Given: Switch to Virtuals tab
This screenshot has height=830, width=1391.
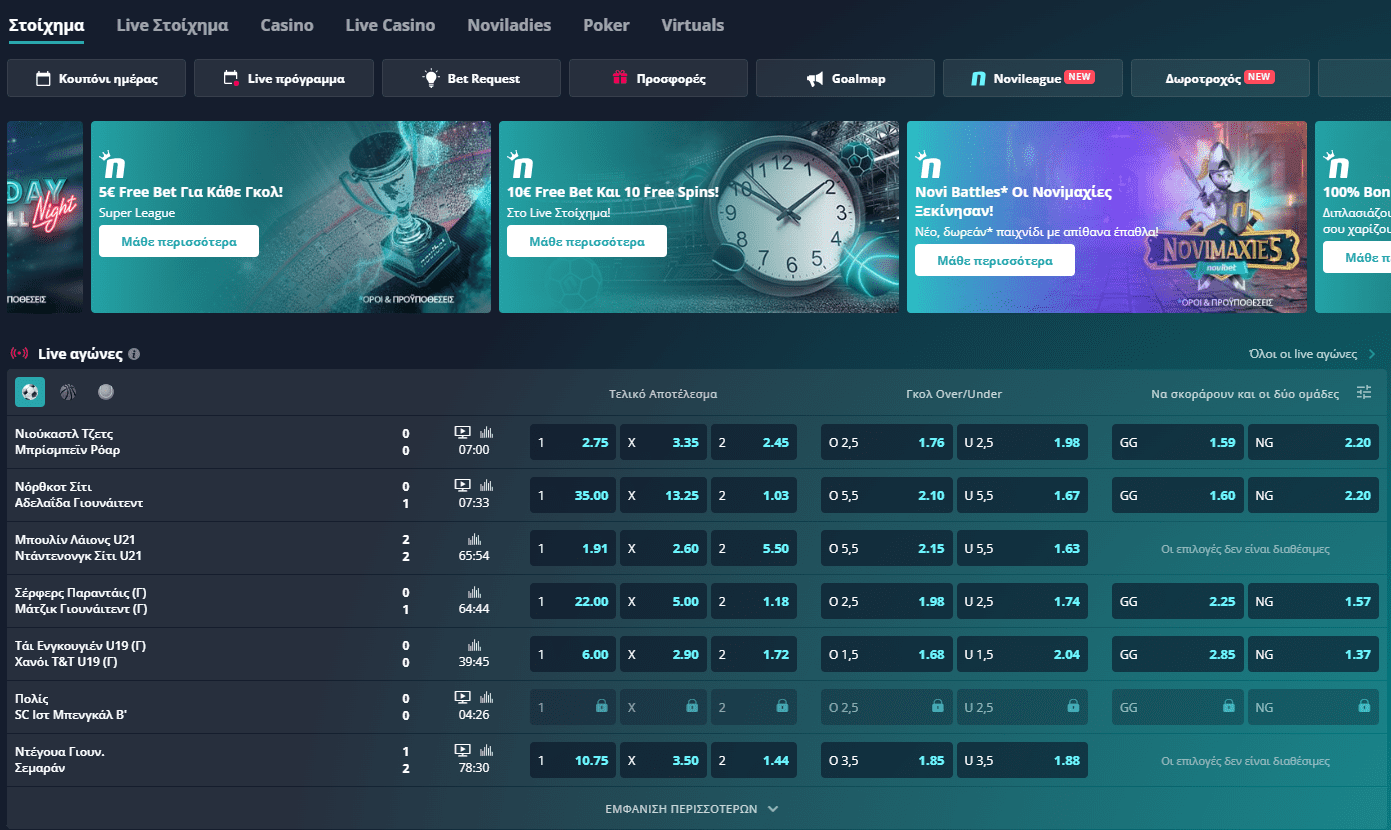Looking at the screenshot, I should click(x=693, y=25).
